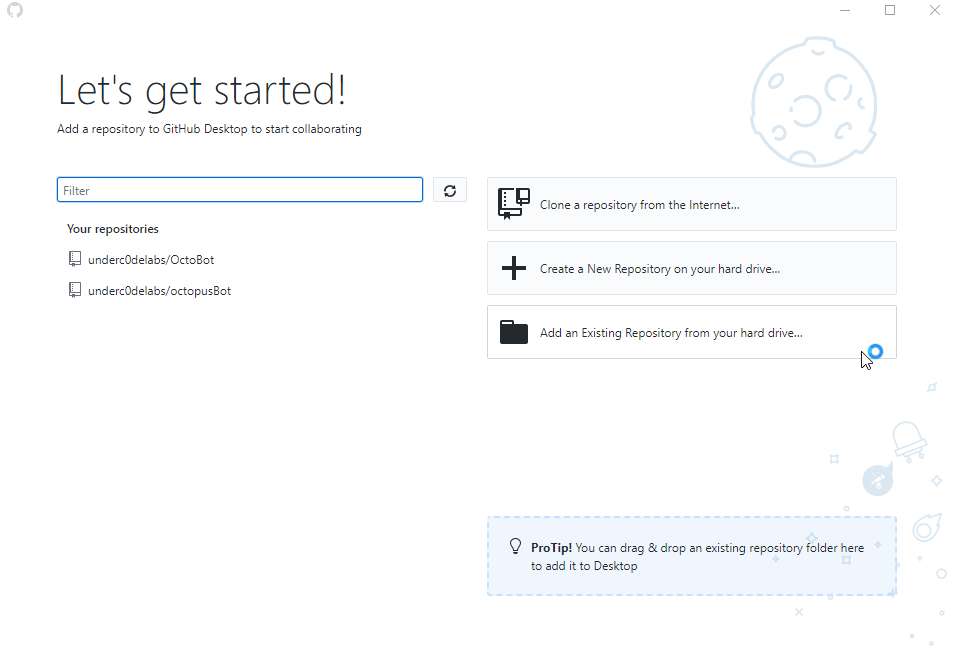Choose Add an Existing Repository from your hard drive

pyautogui.click(x=692, y=332)
